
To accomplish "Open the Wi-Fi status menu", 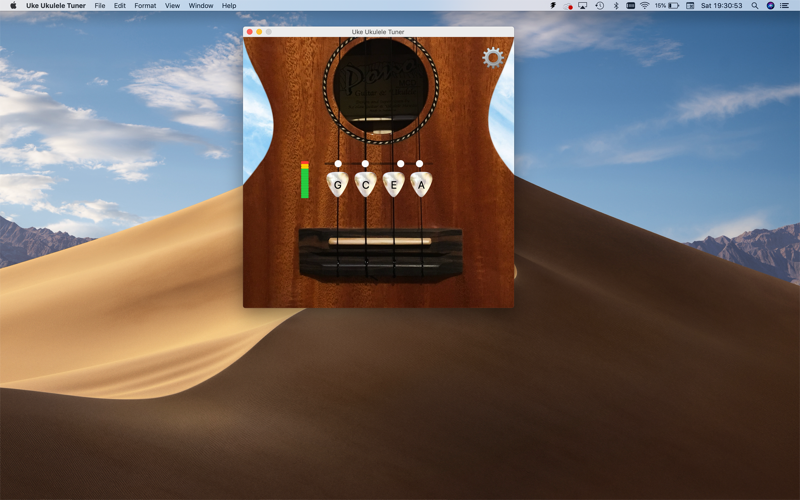I will pyautogui.click(x=644, y=6).
